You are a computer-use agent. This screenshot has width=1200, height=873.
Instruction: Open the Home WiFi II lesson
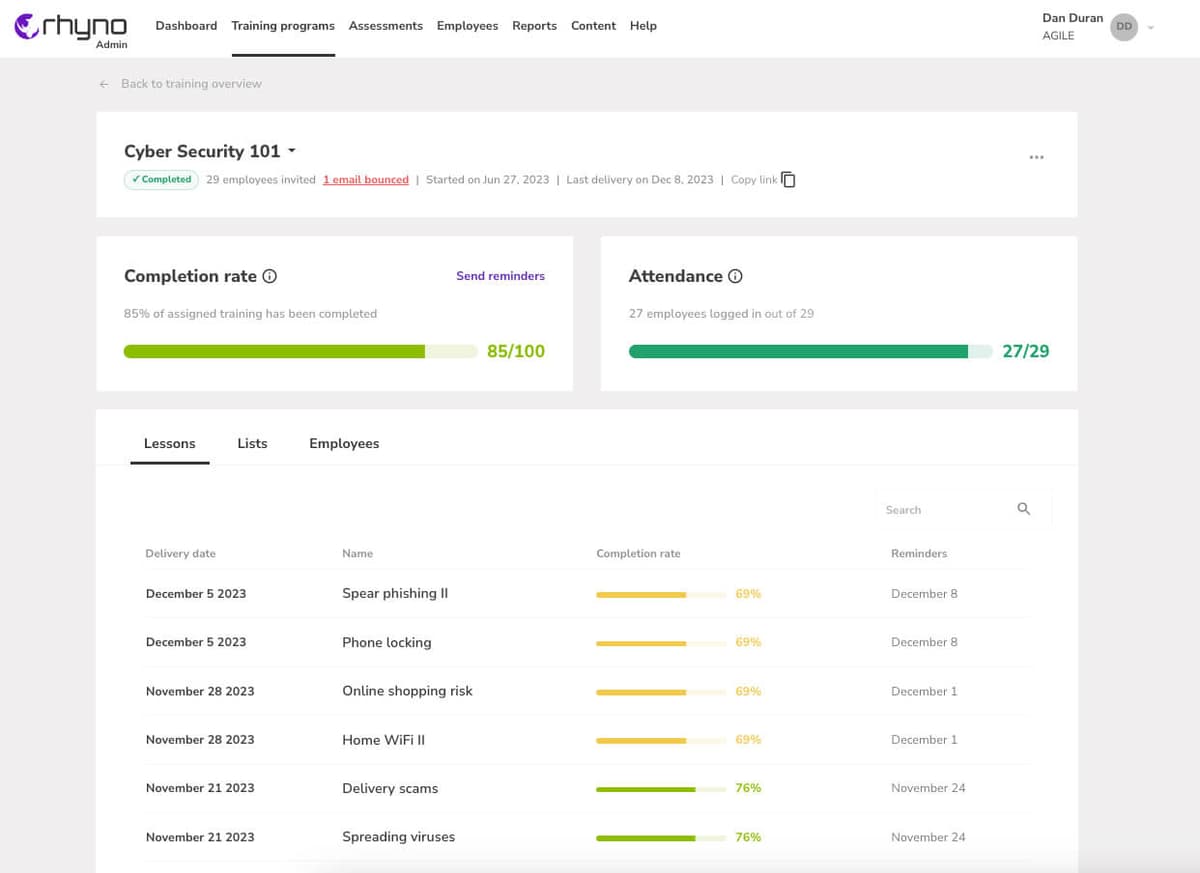[383, 740]
